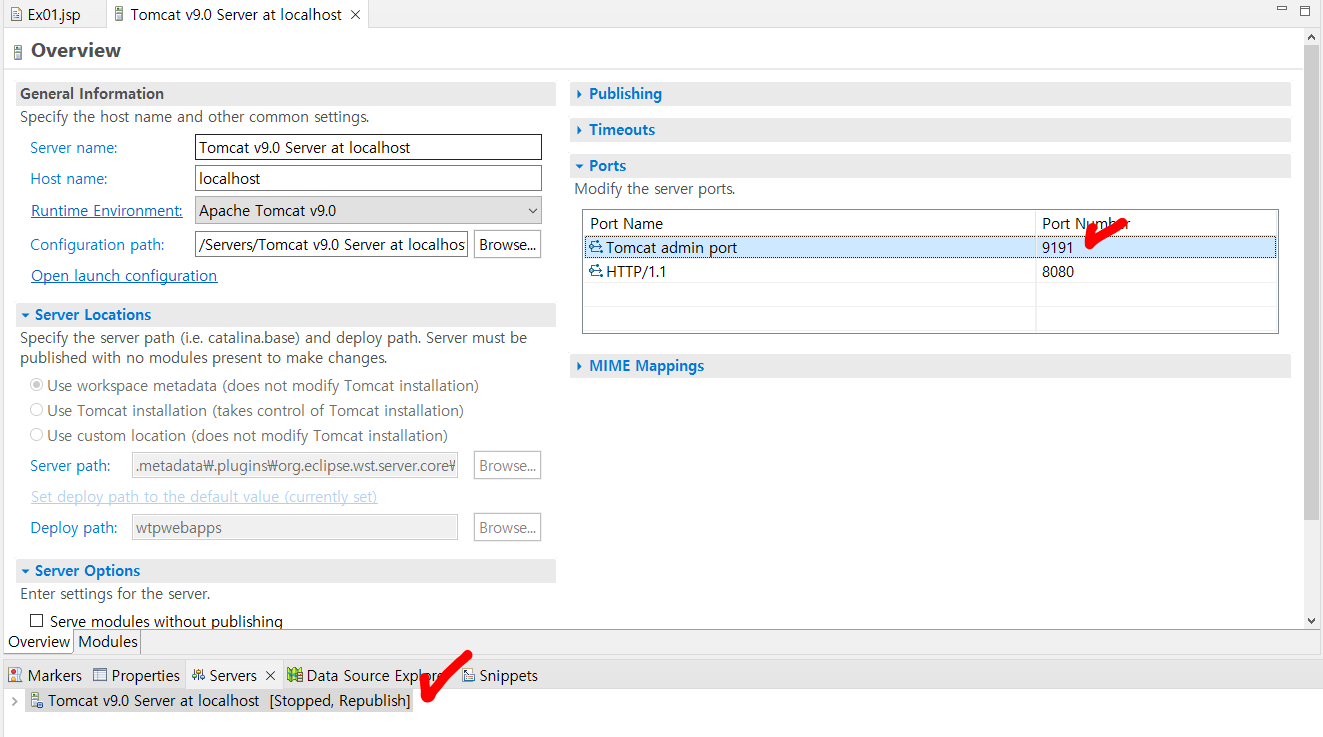This screenshot has height=737, width=1323.
Task: Click the Configuration path field
Action: point(332,244)
